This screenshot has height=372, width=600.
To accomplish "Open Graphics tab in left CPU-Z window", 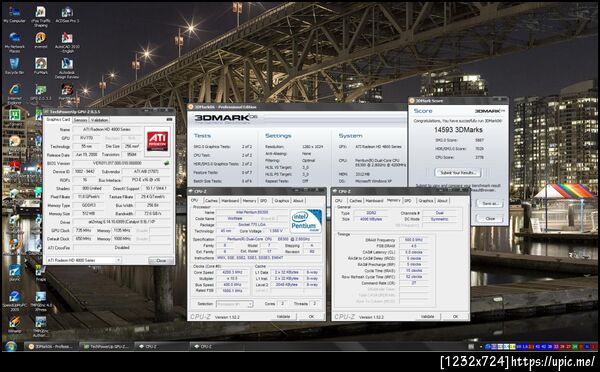I will 281,201.
